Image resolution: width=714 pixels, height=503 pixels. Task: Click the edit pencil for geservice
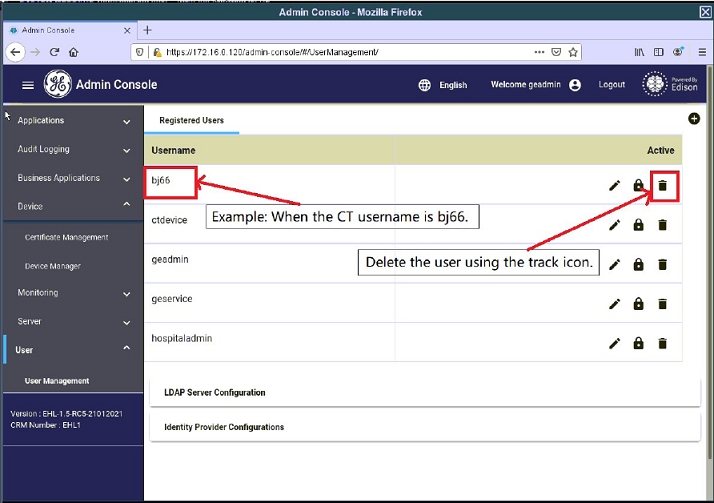pyautogui.click(x=614, y=304)
